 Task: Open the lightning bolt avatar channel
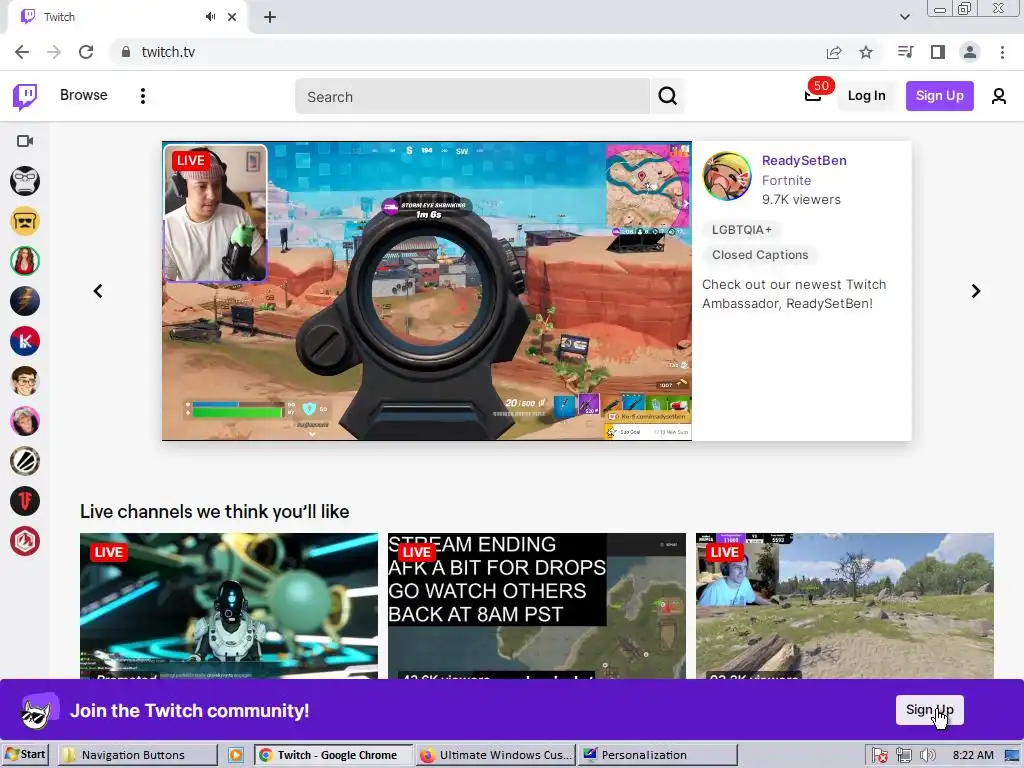[25, 301]
